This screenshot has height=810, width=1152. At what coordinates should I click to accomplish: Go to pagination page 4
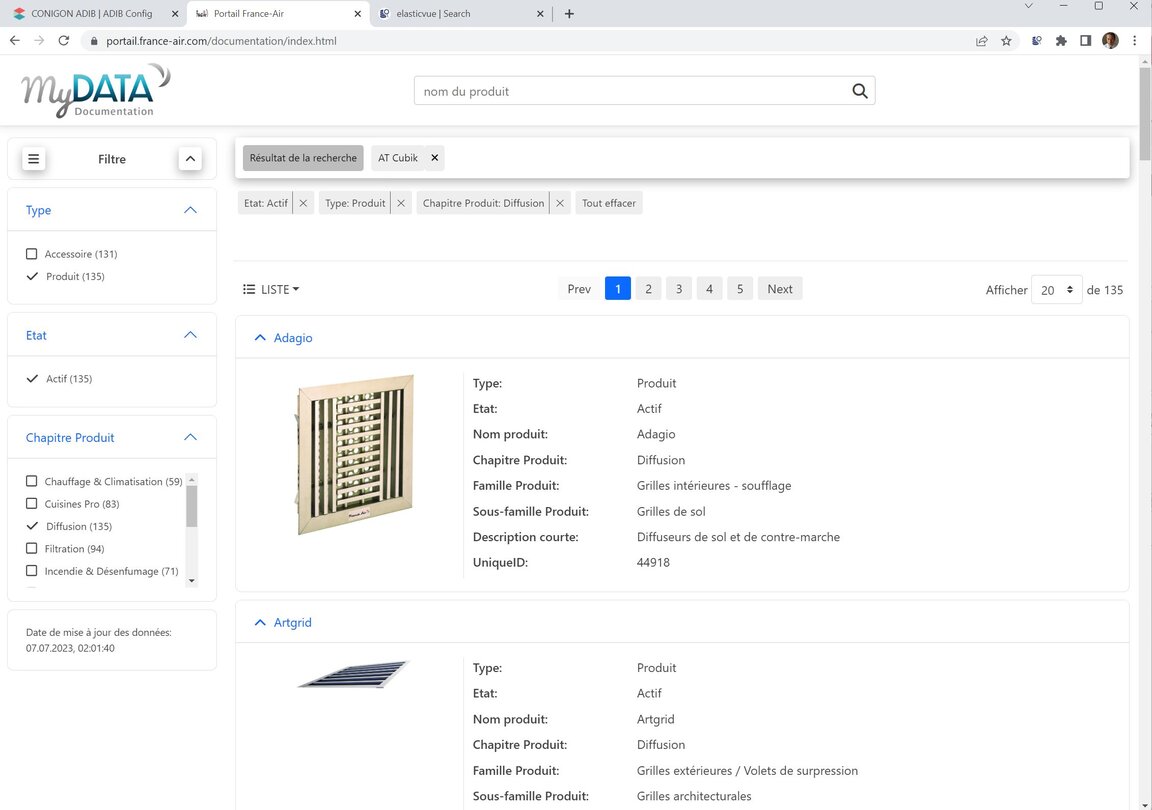pyautogui.click(x=709, y=289)
